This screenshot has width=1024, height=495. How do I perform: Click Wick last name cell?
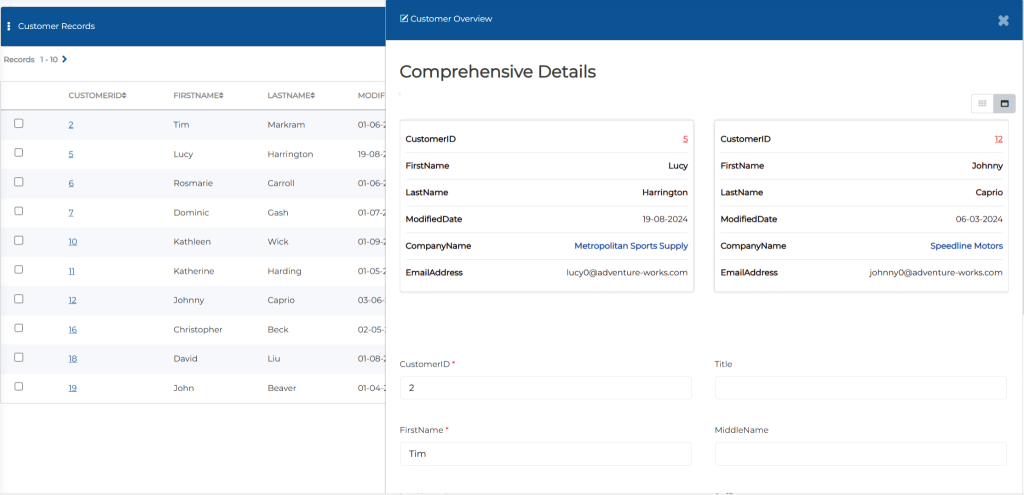point(277,242)
